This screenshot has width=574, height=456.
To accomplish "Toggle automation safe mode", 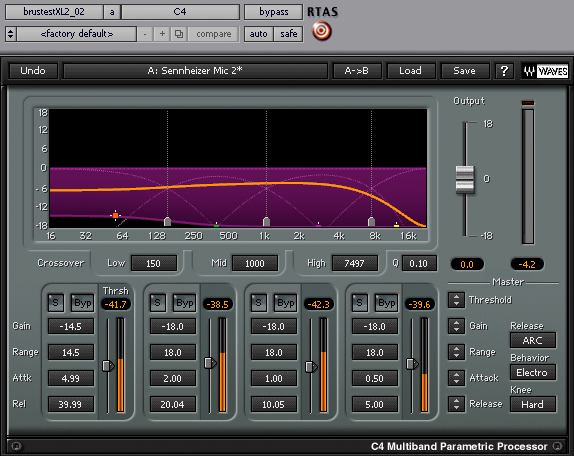I will (x=288, y=34).
